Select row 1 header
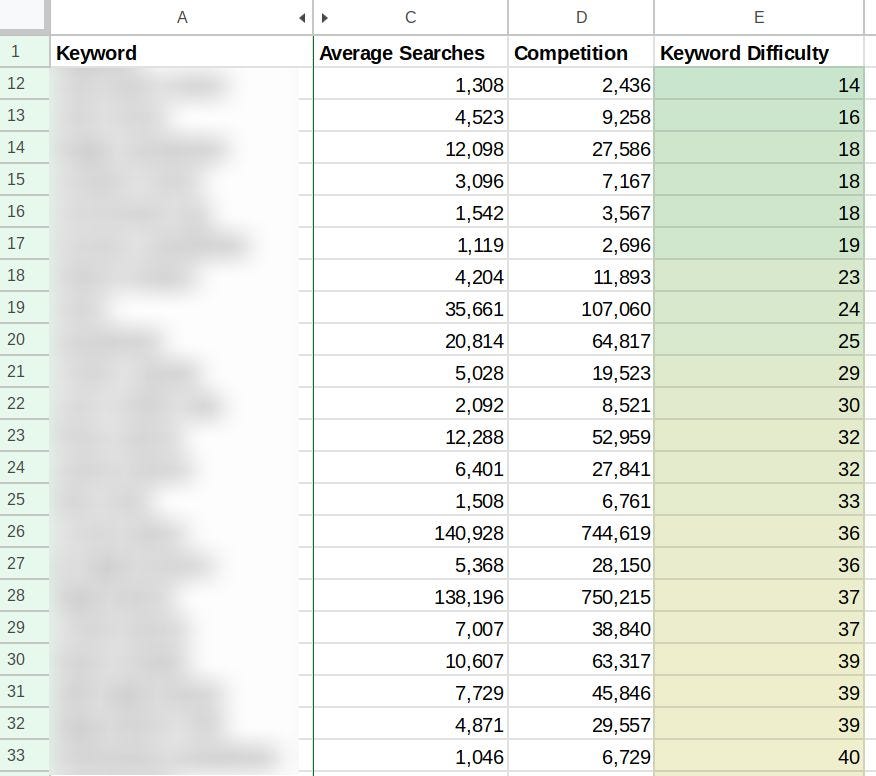Screen dimensions: 876x776 pos(25,52)
